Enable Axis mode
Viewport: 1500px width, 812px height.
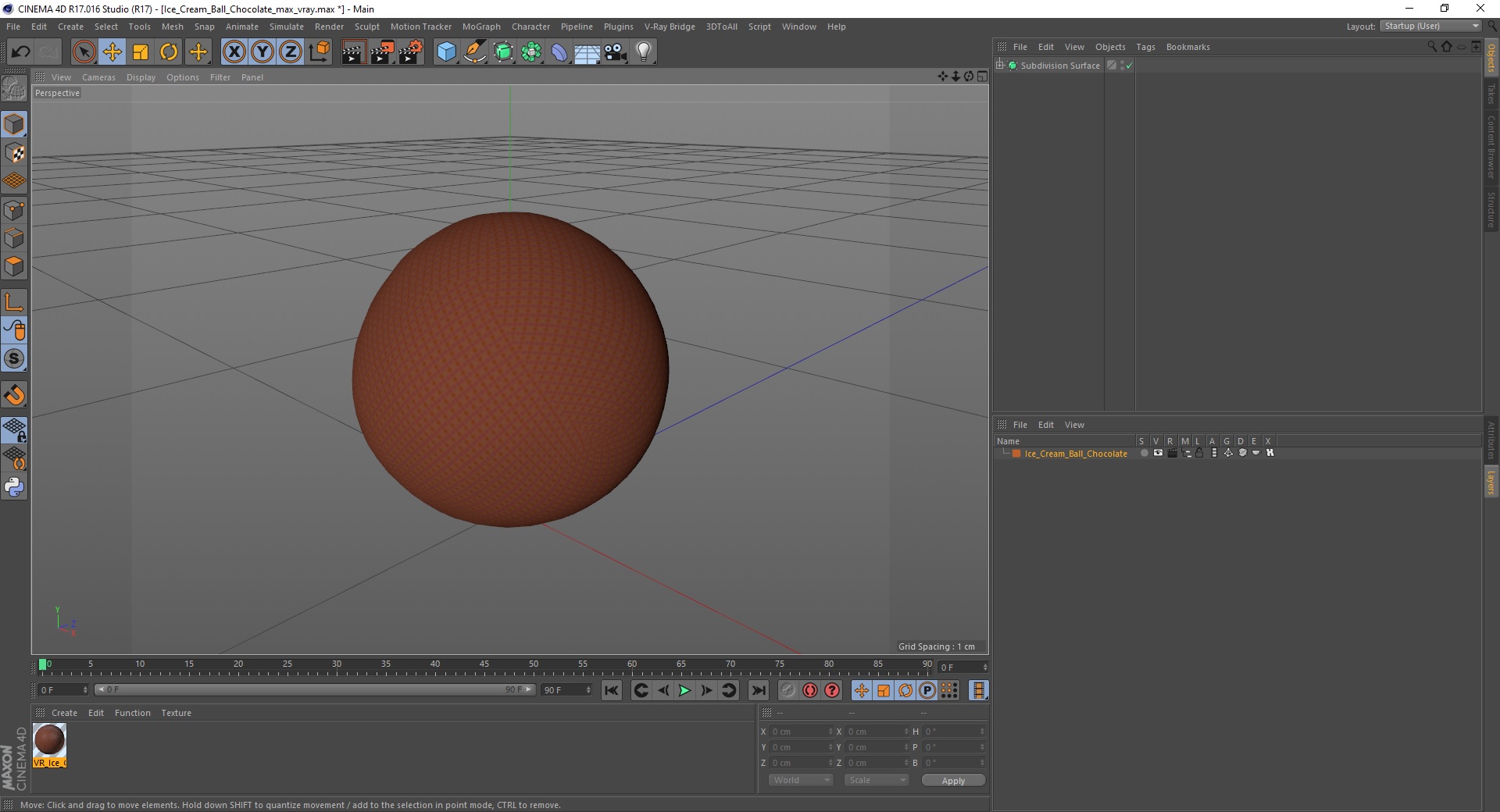[14, 302]
